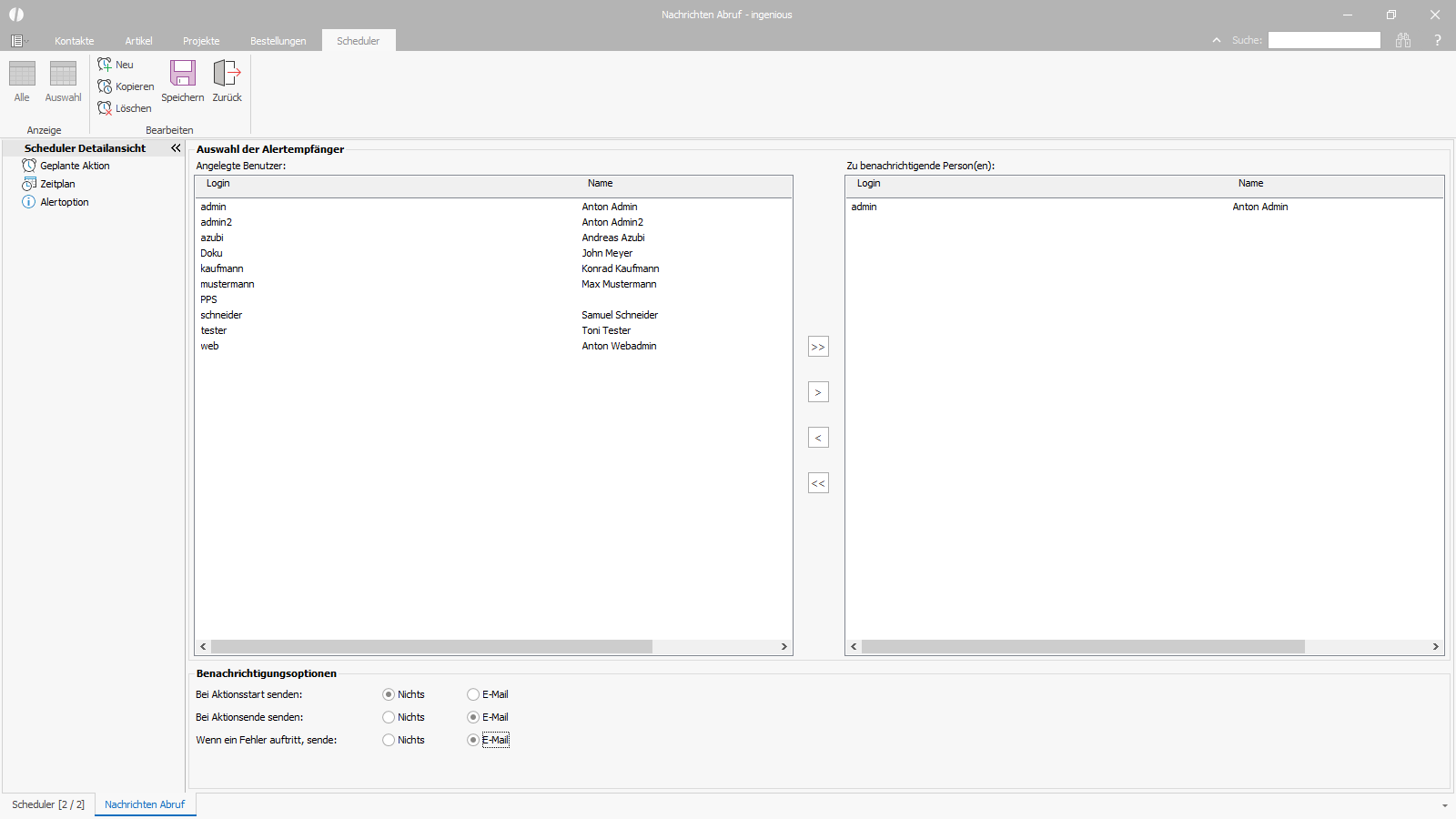
Task: Select Nichts for Bei Aktionsstart senden
Action: (389, 694)
